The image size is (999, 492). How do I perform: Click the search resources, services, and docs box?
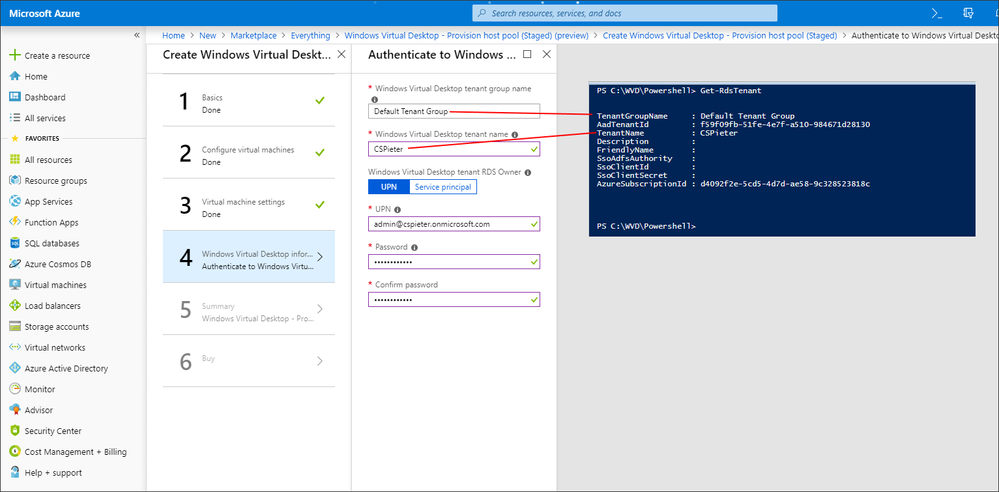tap(625, 13)
